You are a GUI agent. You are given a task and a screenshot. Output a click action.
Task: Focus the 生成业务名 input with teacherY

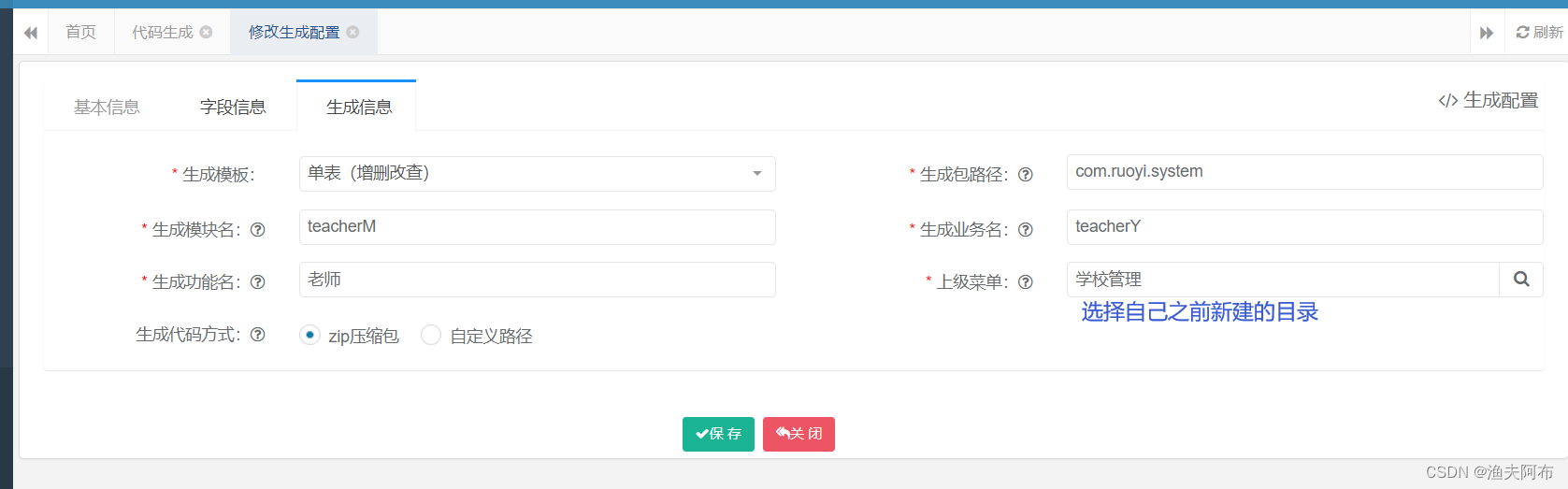(x=1304, y=227)
